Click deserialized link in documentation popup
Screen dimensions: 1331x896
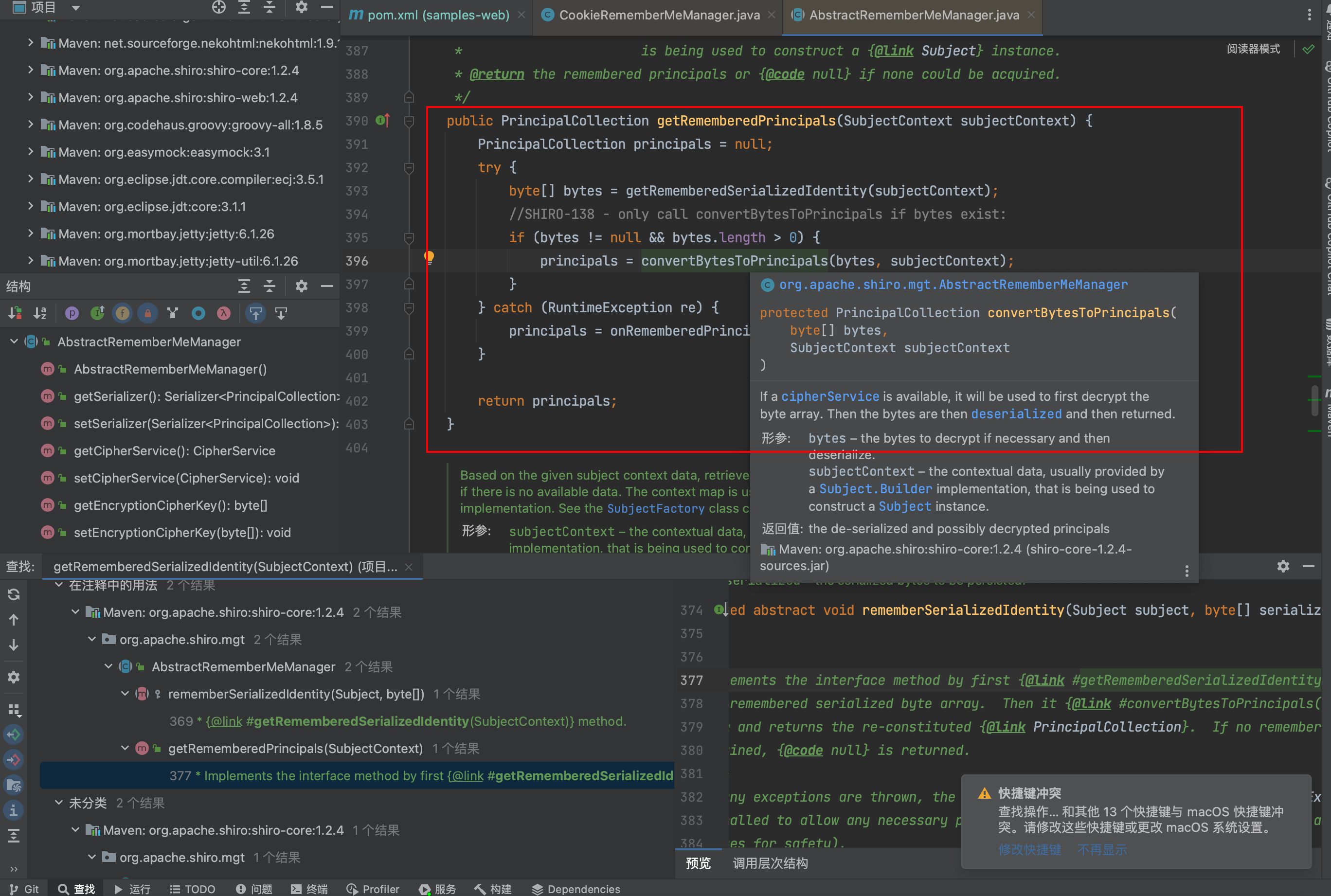click(x=1016, y=414)
